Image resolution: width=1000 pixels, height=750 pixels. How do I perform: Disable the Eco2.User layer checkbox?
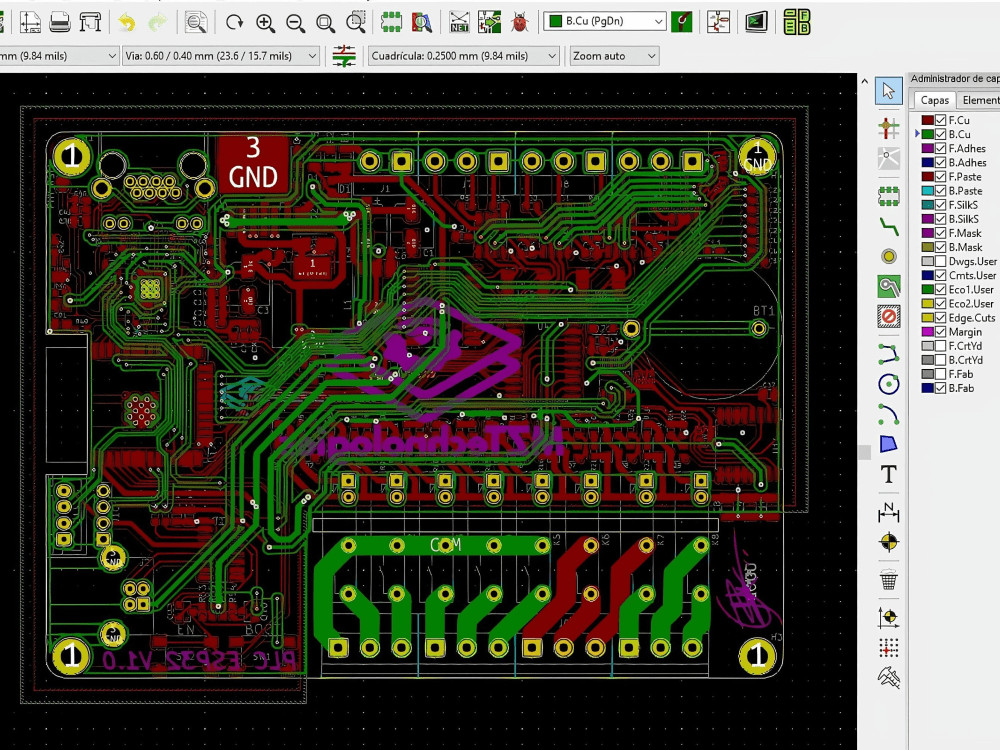939,303
